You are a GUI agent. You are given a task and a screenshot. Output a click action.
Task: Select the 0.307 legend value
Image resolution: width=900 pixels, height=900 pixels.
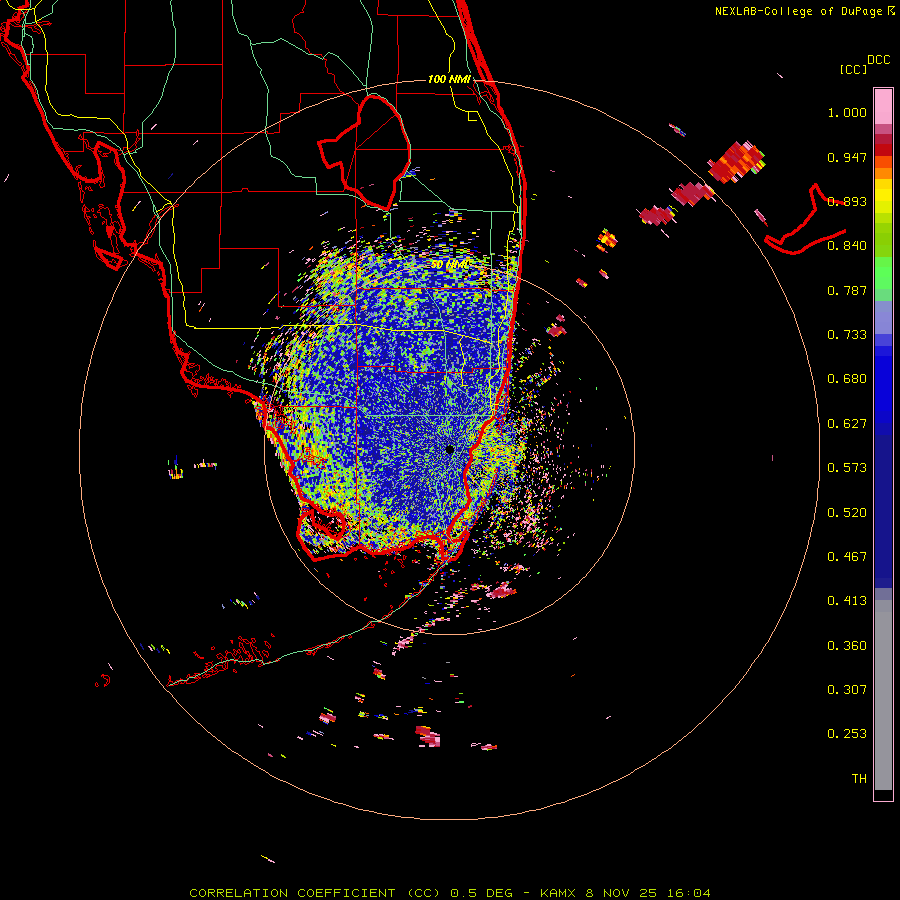[847, 690]
